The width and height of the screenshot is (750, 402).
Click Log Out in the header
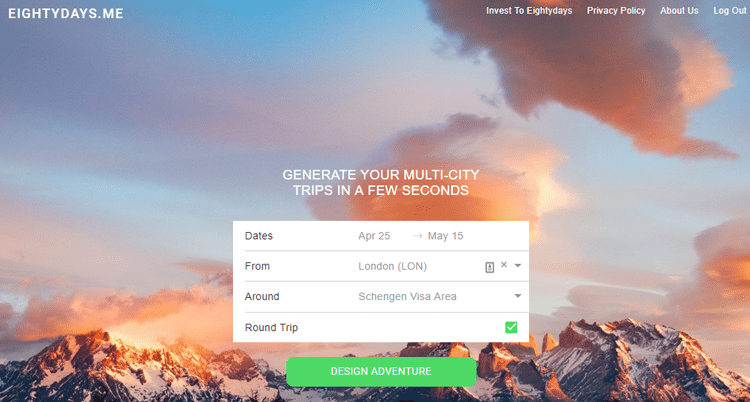[x=729, y=11]
